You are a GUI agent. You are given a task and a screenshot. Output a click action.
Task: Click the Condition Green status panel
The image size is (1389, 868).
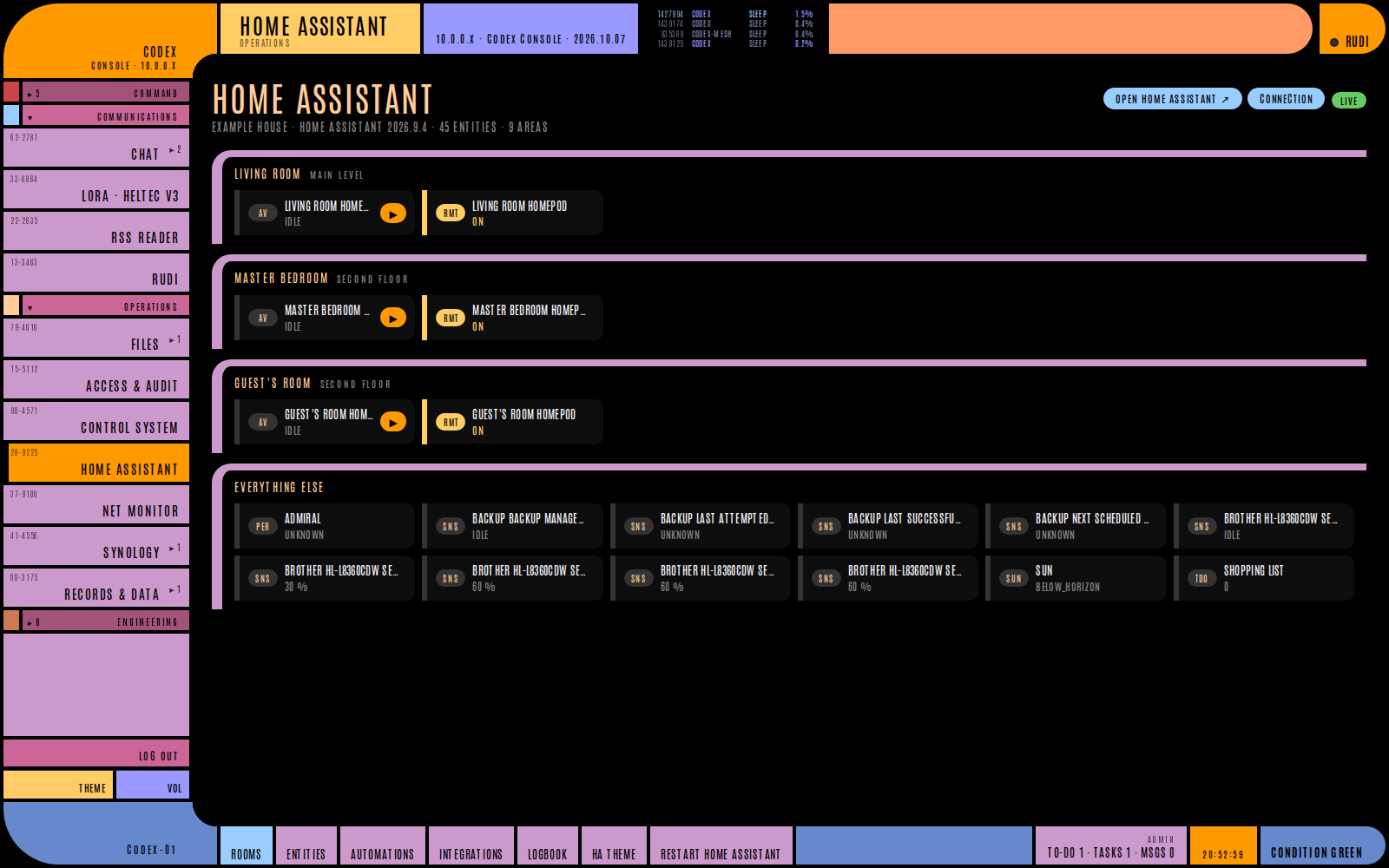pyautogui.click(x=1323, y=845)
